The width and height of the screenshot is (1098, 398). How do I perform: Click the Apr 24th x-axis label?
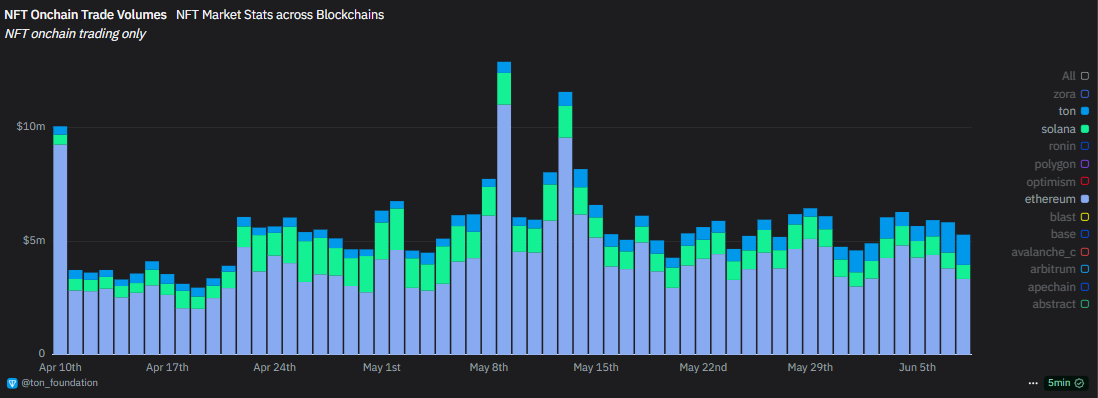coord(274,368)
